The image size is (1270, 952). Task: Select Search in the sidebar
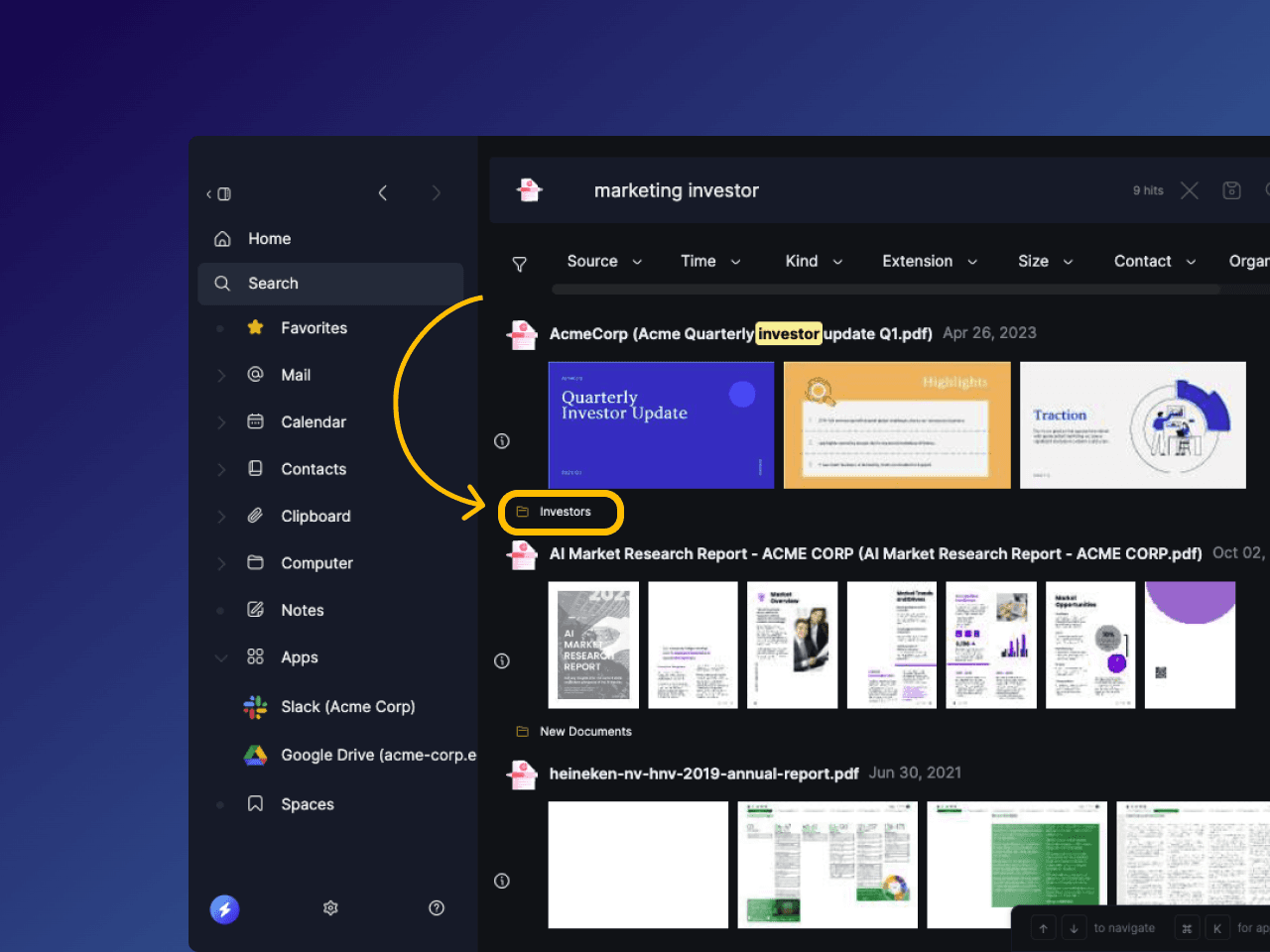pos(330,284)
